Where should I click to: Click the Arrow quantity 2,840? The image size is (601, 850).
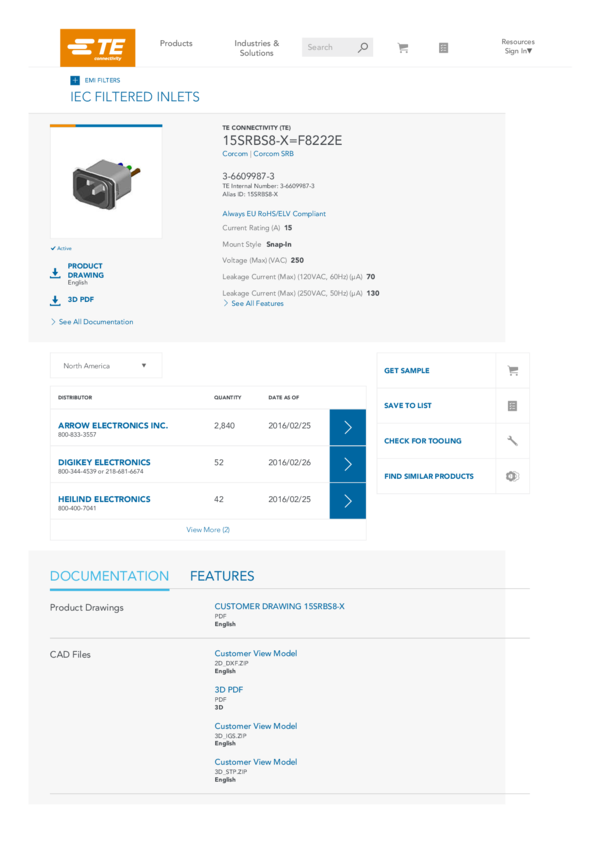tap(224, 426)
